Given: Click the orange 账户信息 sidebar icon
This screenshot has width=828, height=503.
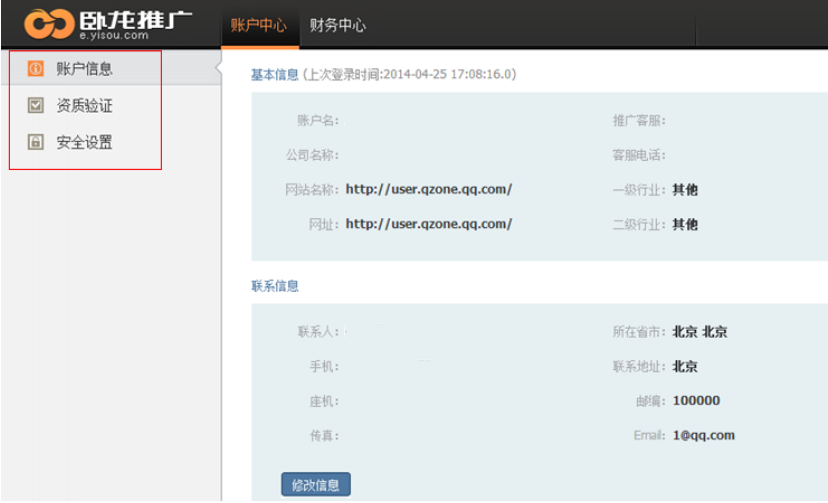Looking at the screenshot, I should (36, 69).
